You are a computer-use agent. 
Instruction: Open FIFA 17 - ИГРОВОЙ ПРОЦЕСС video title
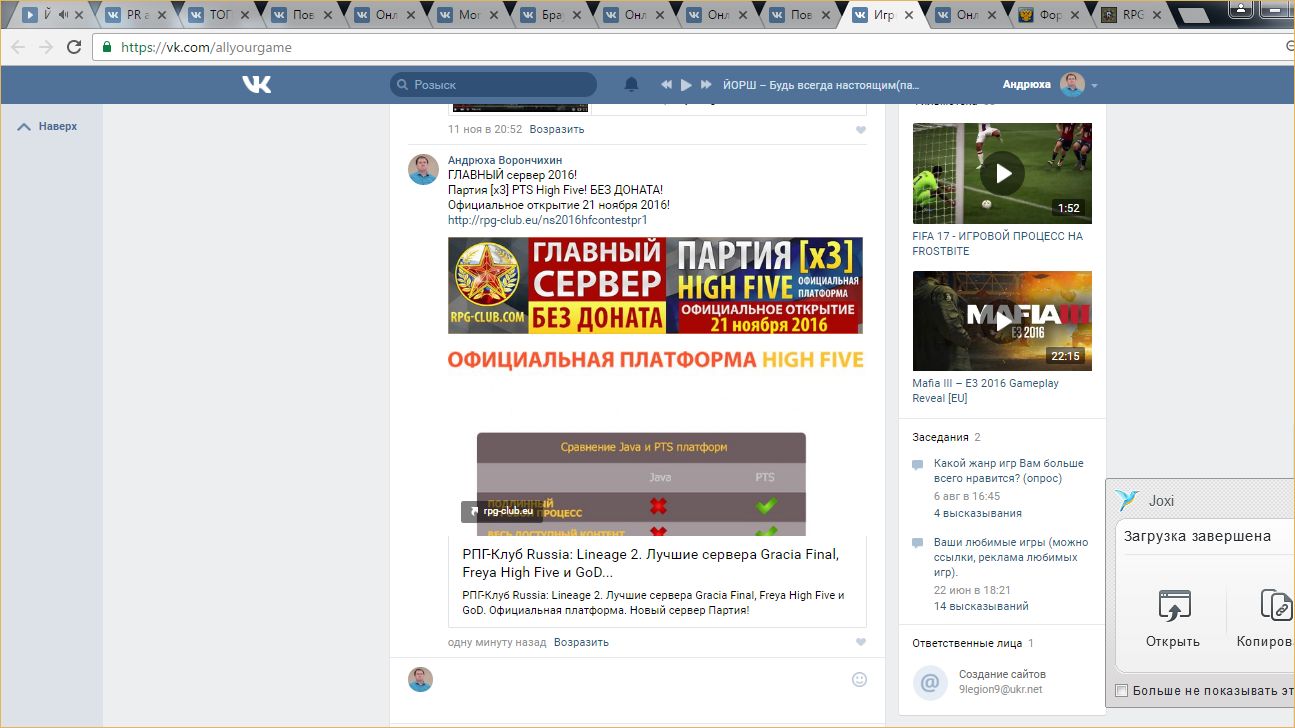click(997, 243)
